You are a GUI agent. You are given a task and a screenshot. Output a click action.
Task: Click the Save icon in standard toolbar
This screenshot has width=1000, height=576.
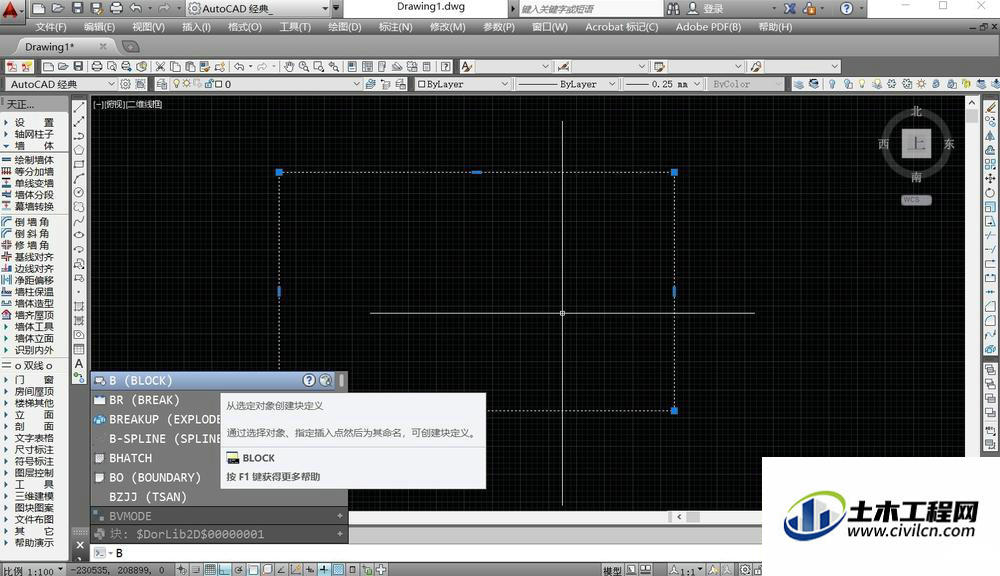pos(78,66)
